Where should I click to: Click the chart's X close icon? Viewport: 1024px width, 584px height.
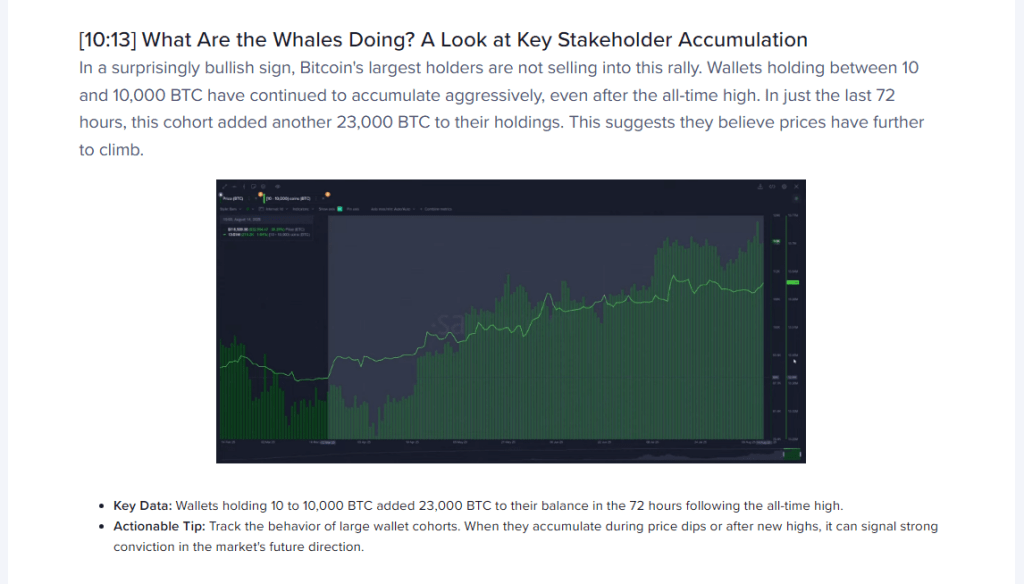tap(797, 186)
